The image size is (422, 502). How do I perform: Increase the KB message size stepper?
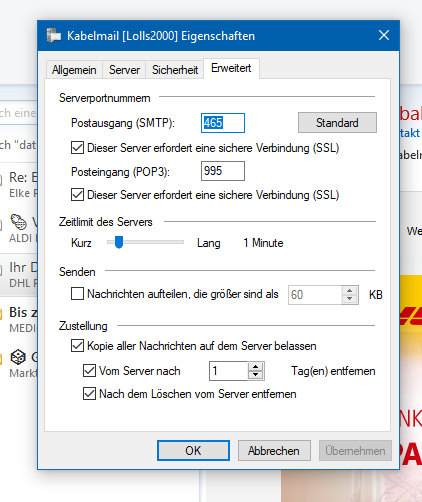click(x=349, y=291)
